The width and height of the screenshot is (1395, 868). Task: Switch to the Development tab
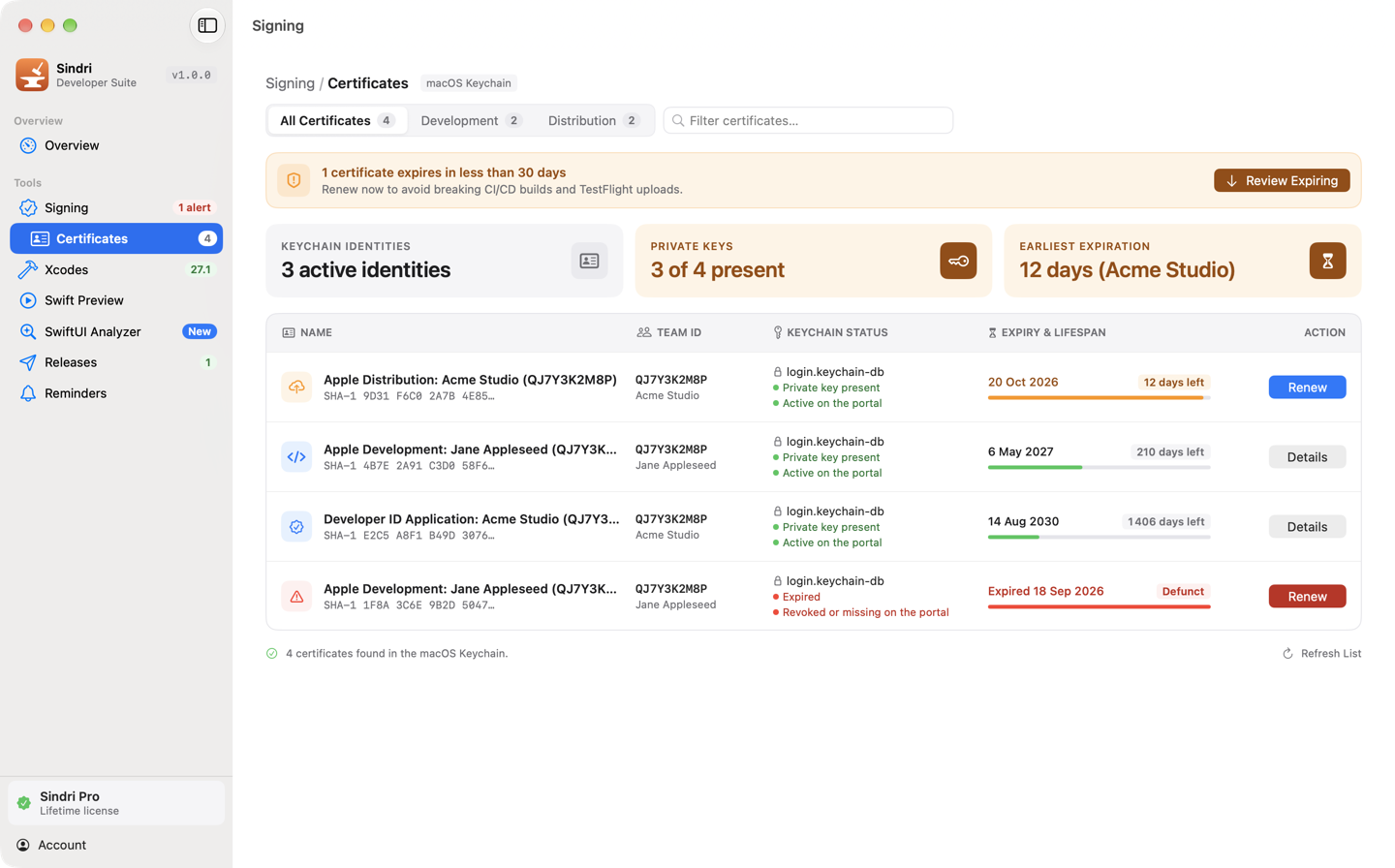coord(471,120)
